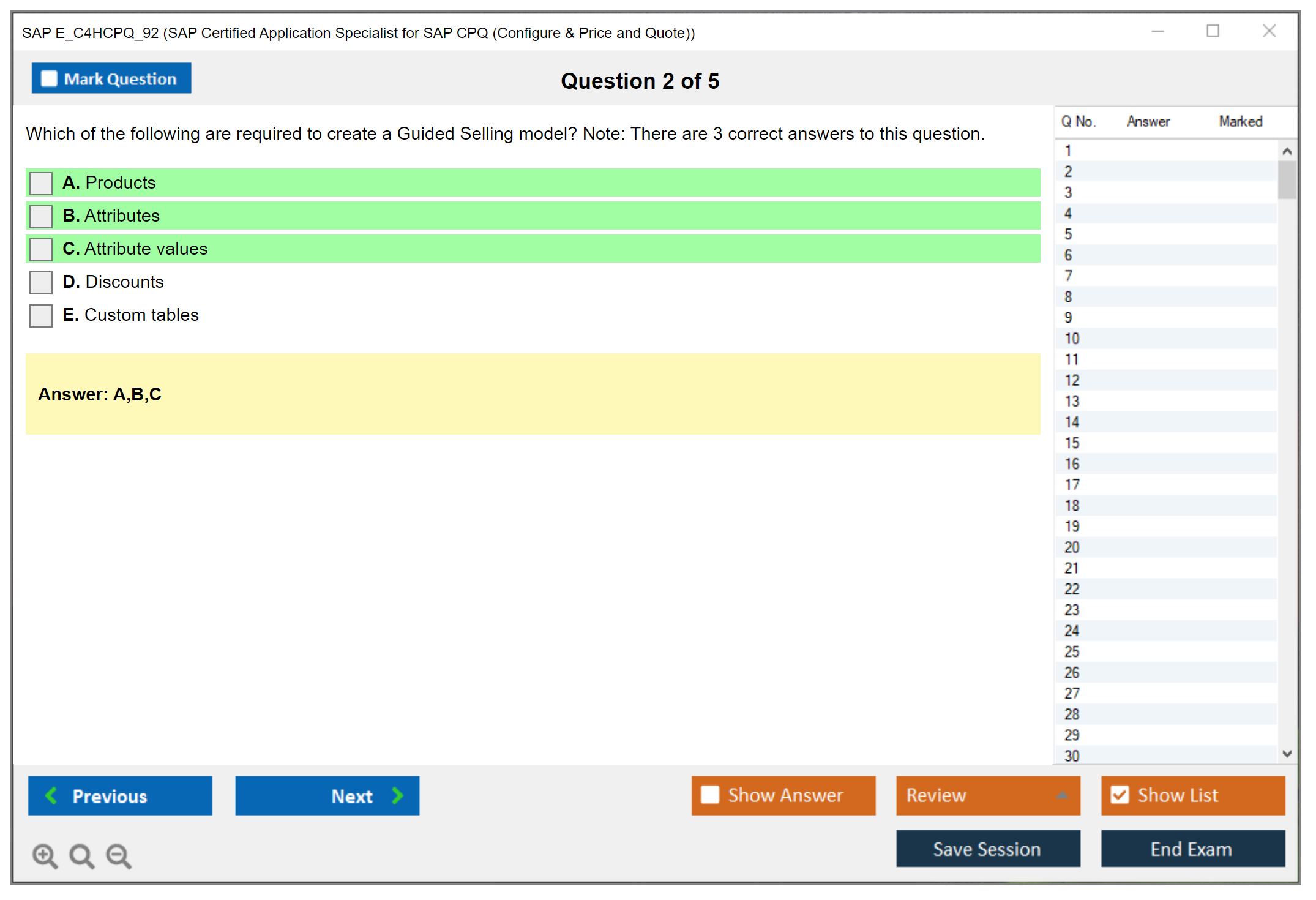Click the Save Session button
Image resolution: width=1316 pixels, height=900 pixels.
(987, 849)
